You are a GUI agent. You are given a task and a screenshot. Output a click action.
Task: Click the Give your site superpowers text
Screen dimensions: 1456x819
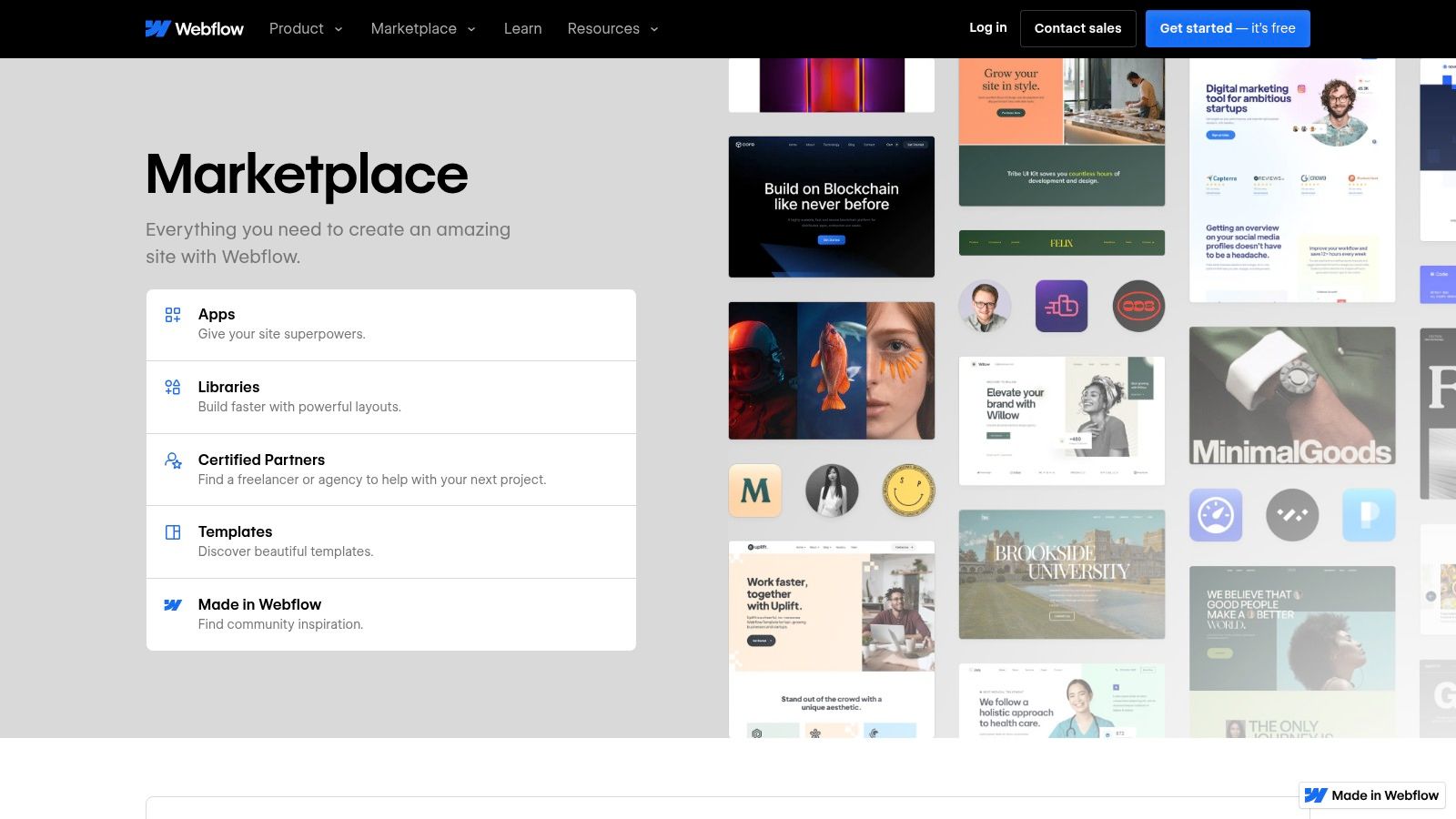[282, 334]
